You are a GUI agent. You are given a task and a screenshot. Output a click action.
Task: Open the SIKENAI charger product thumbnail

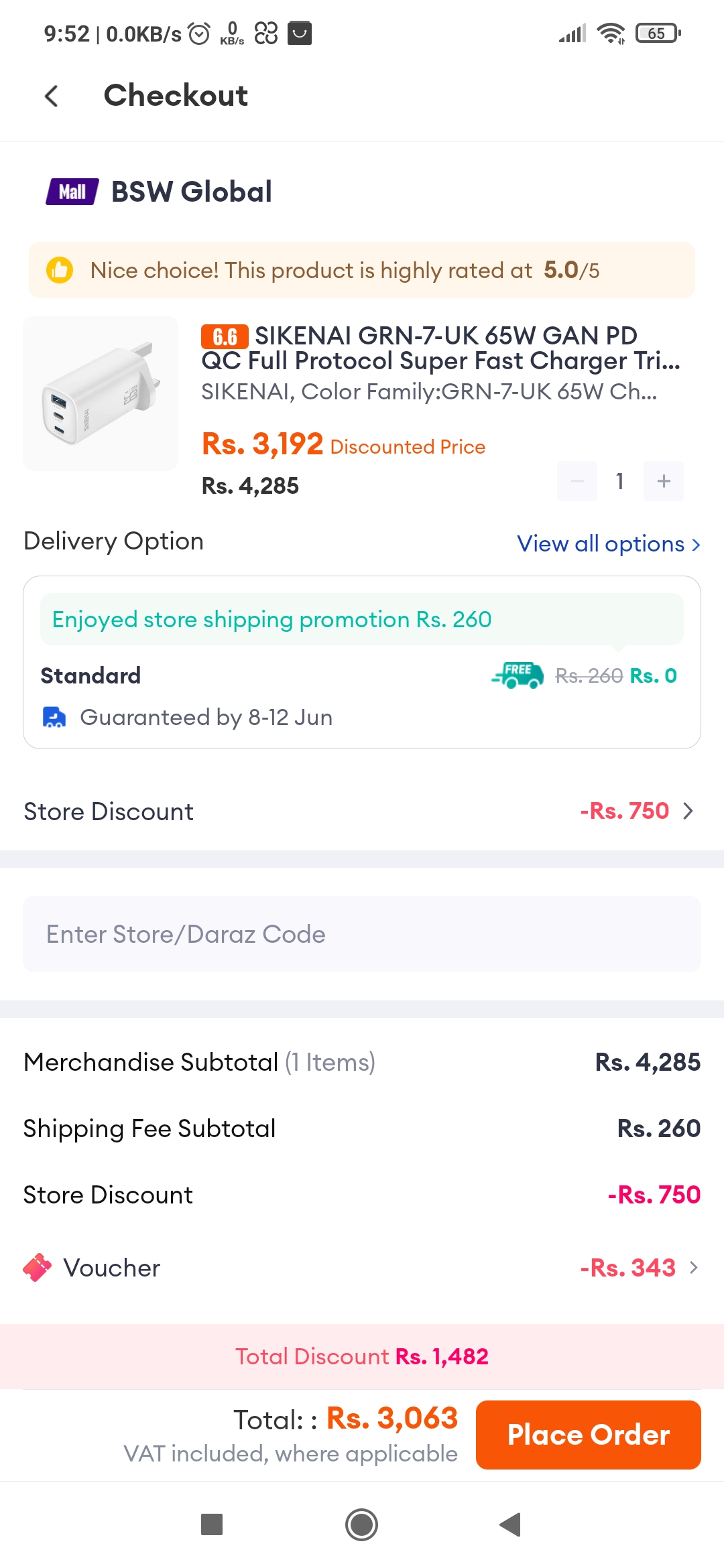point(101,393)
